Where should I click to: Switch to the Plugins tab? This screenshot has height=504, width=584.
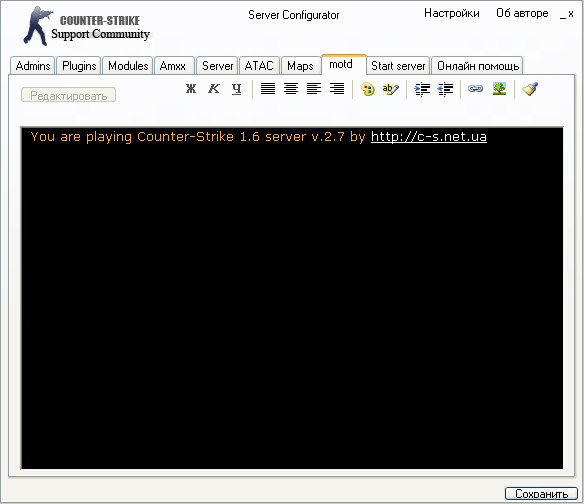pyautogui.click(x=79, y=66)
